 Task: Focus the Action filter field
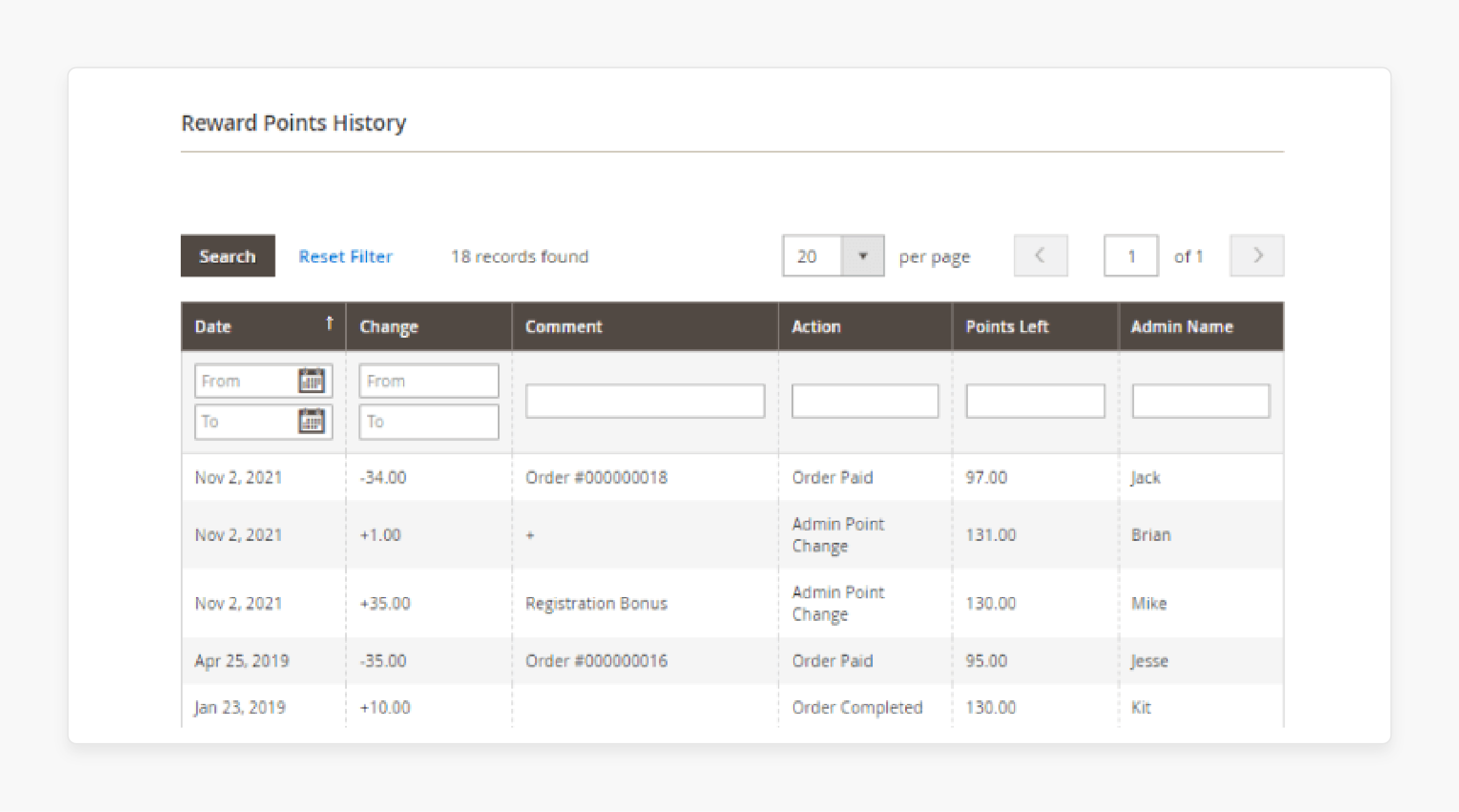(x=865, y=401)
